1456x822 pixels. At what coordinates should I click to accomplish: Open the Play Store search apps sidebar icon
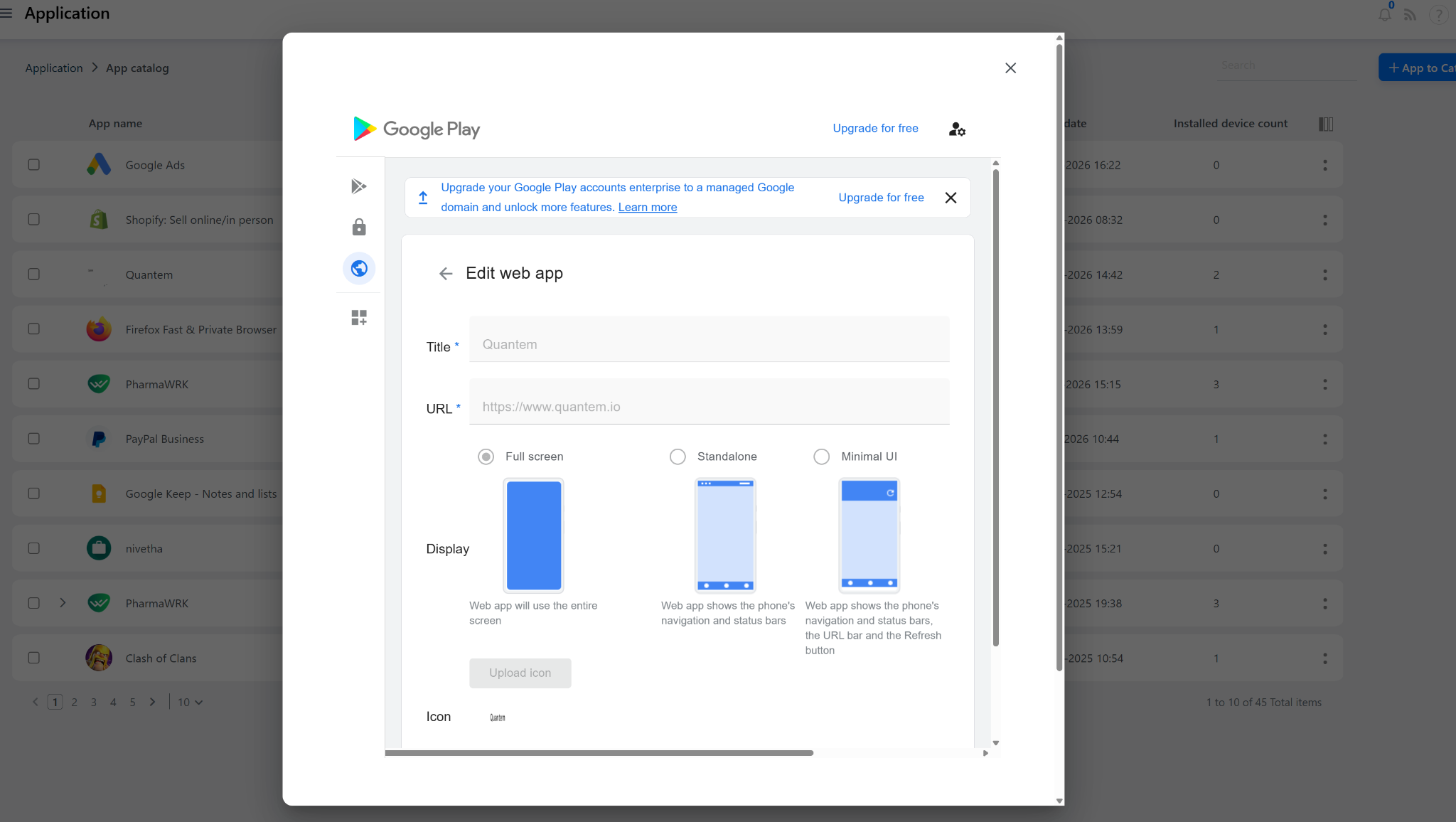pos(359,186)
